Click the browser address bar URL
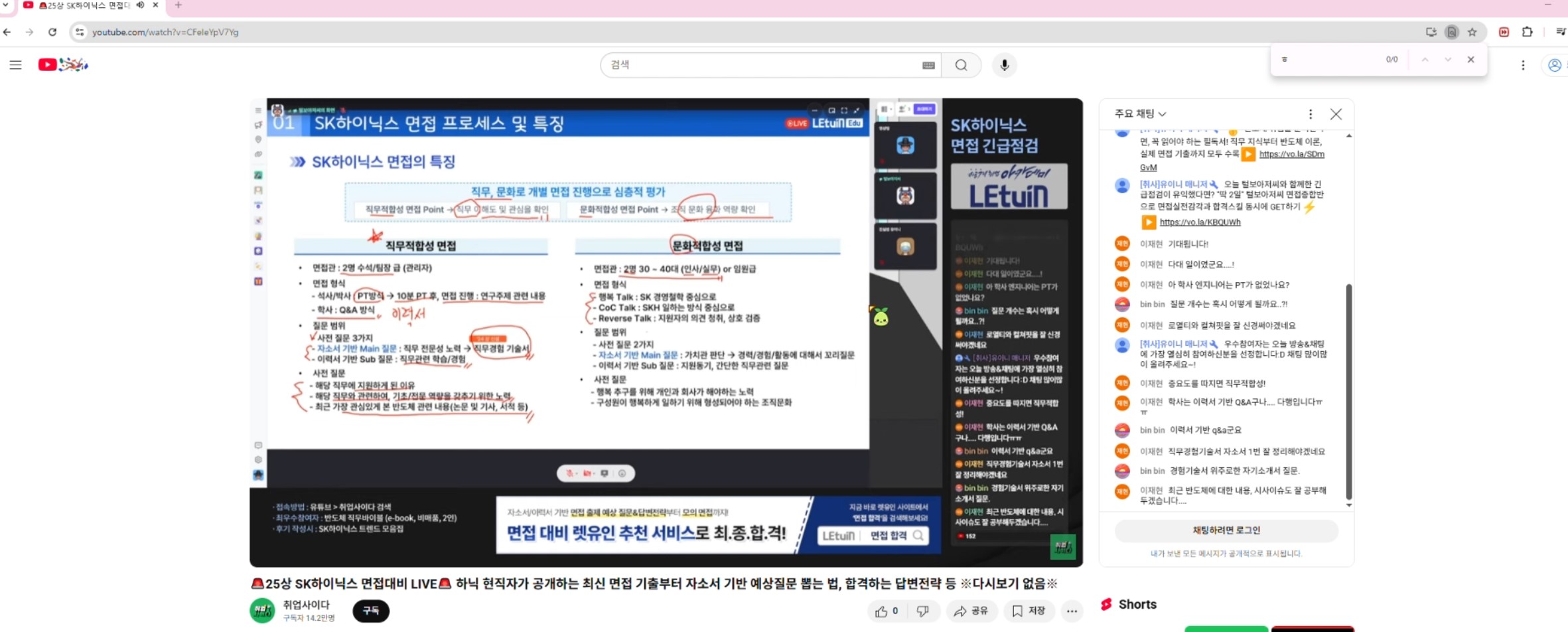This screenshot has width=1568, height=632. 165,32
